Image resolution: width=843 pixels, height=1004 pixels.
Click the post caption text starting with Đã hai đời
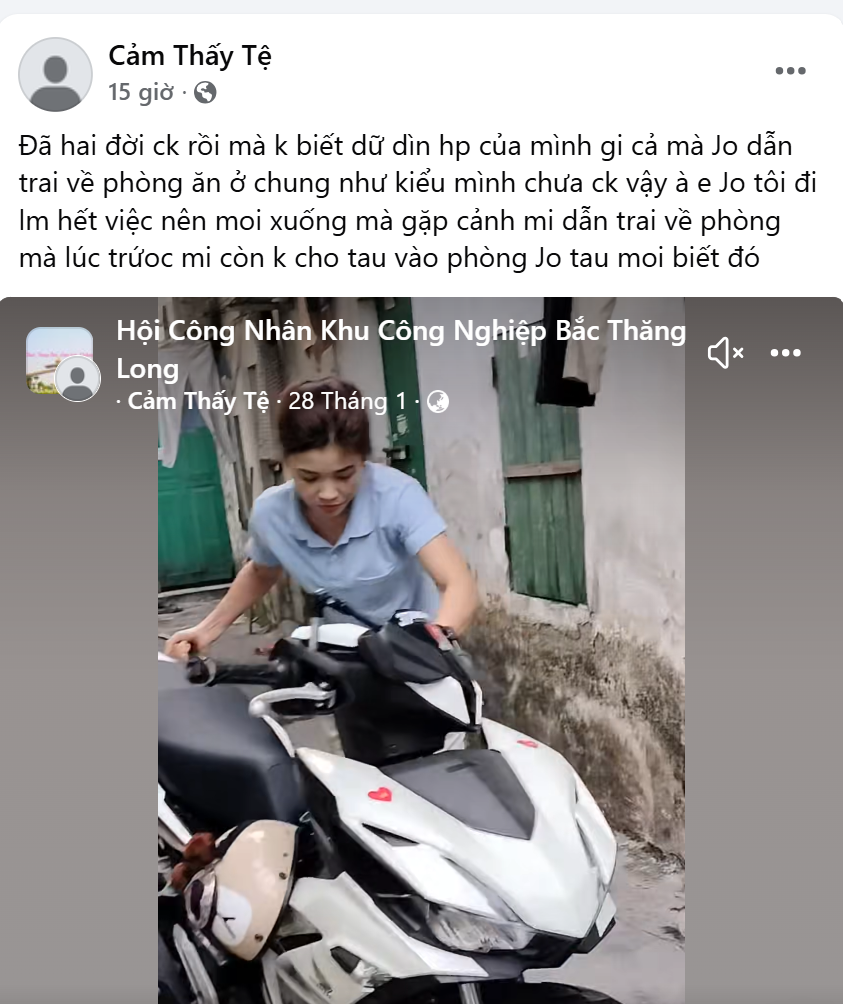tap(418, 202)
